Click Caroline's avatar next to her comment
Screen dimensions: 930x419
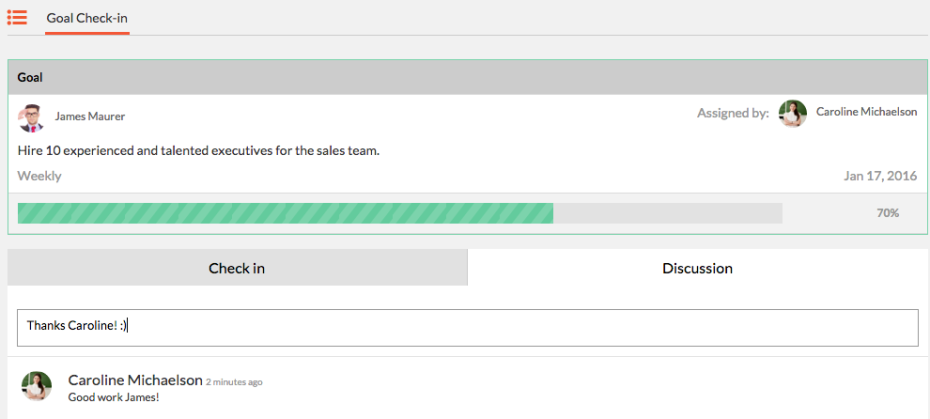tap(37, 386)
